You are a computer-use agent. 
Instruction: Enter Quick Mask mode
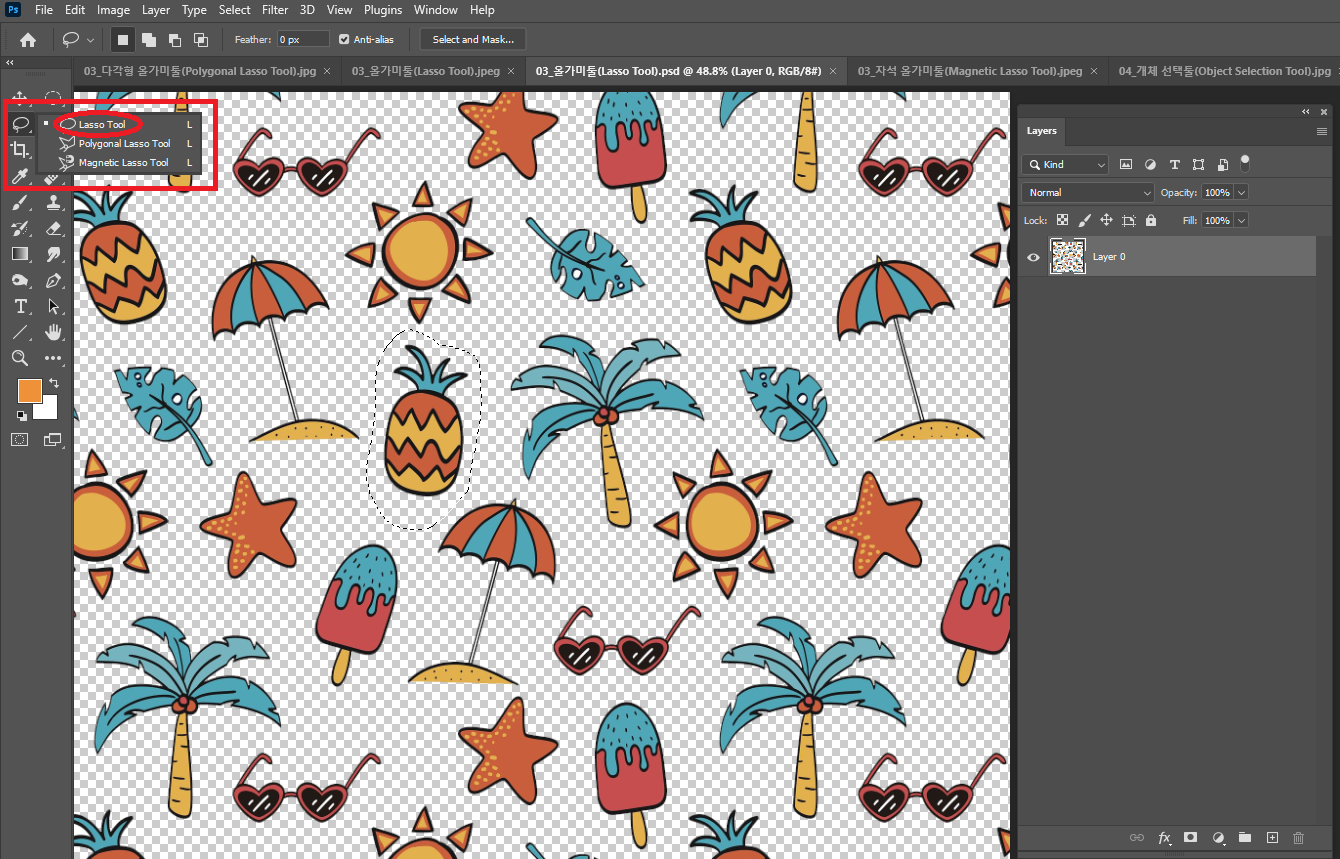pyautogui.click(x=20, y=439)
